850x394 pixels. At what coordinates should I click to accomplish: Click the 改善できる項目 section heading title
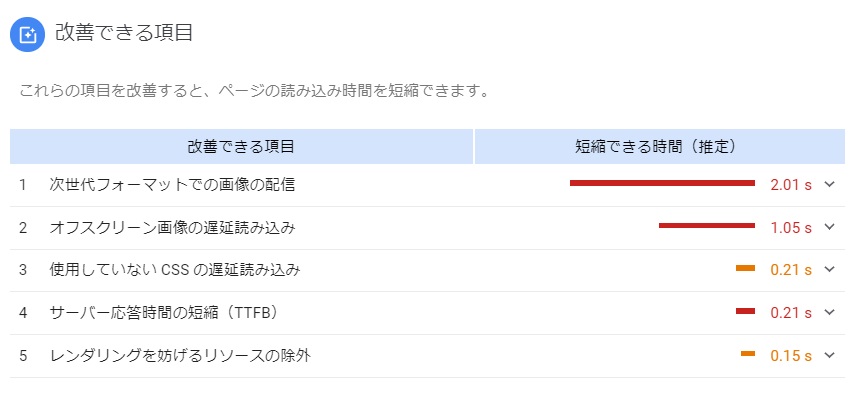124,33
